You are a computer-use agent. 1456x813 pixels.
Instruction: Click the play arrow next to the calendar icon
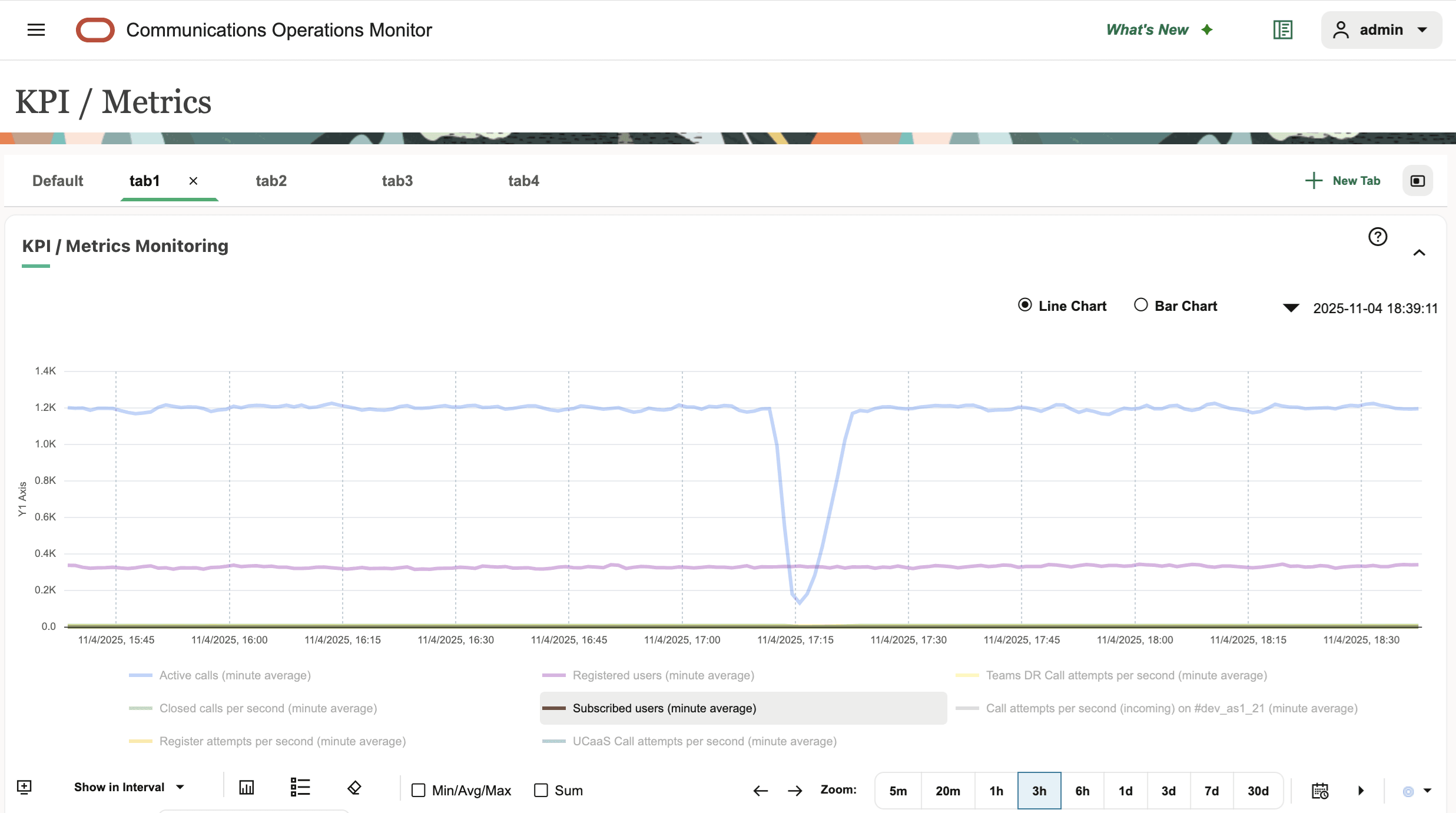[x=1361, y=791]
